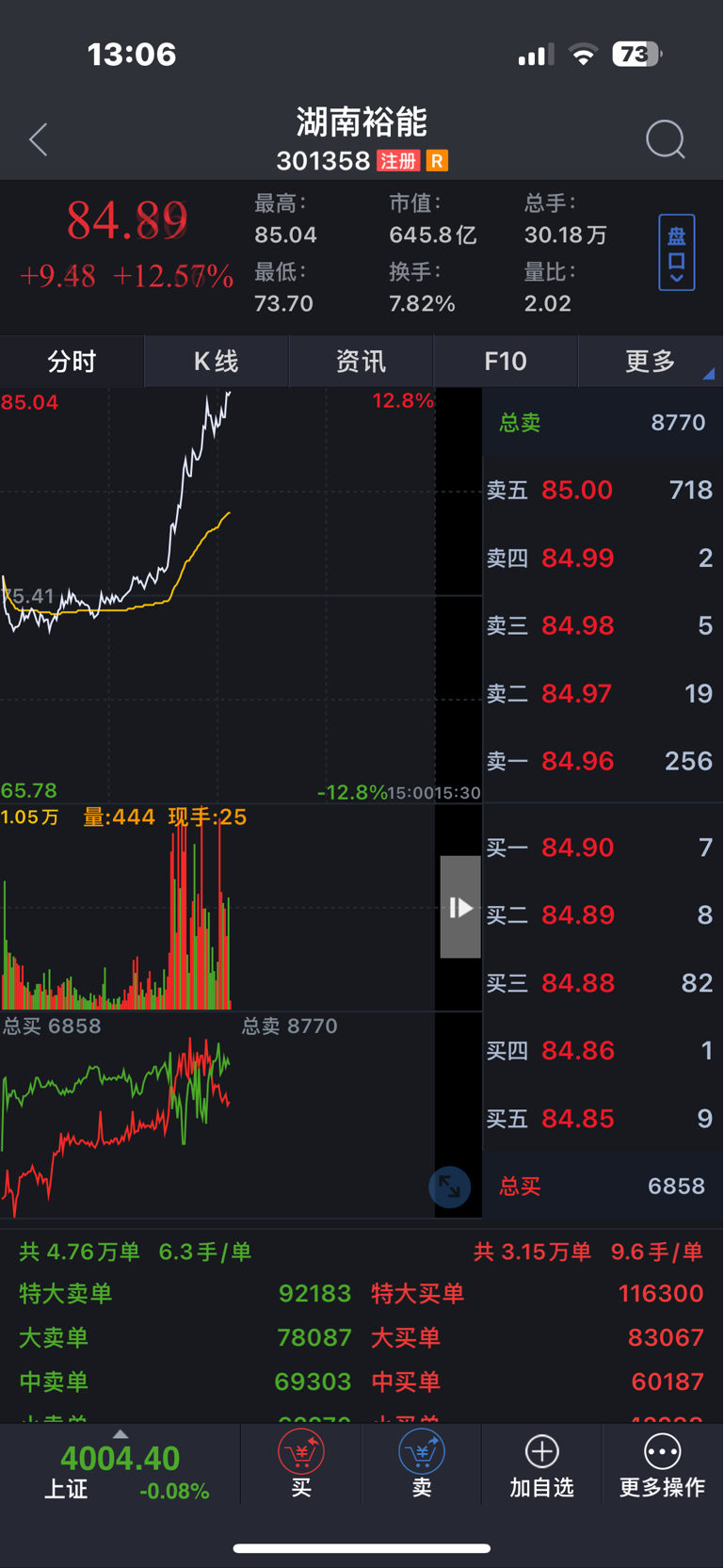Tap the orange R badge
724x1568 pixels.
pyautogui.click(x=437, y=161)
